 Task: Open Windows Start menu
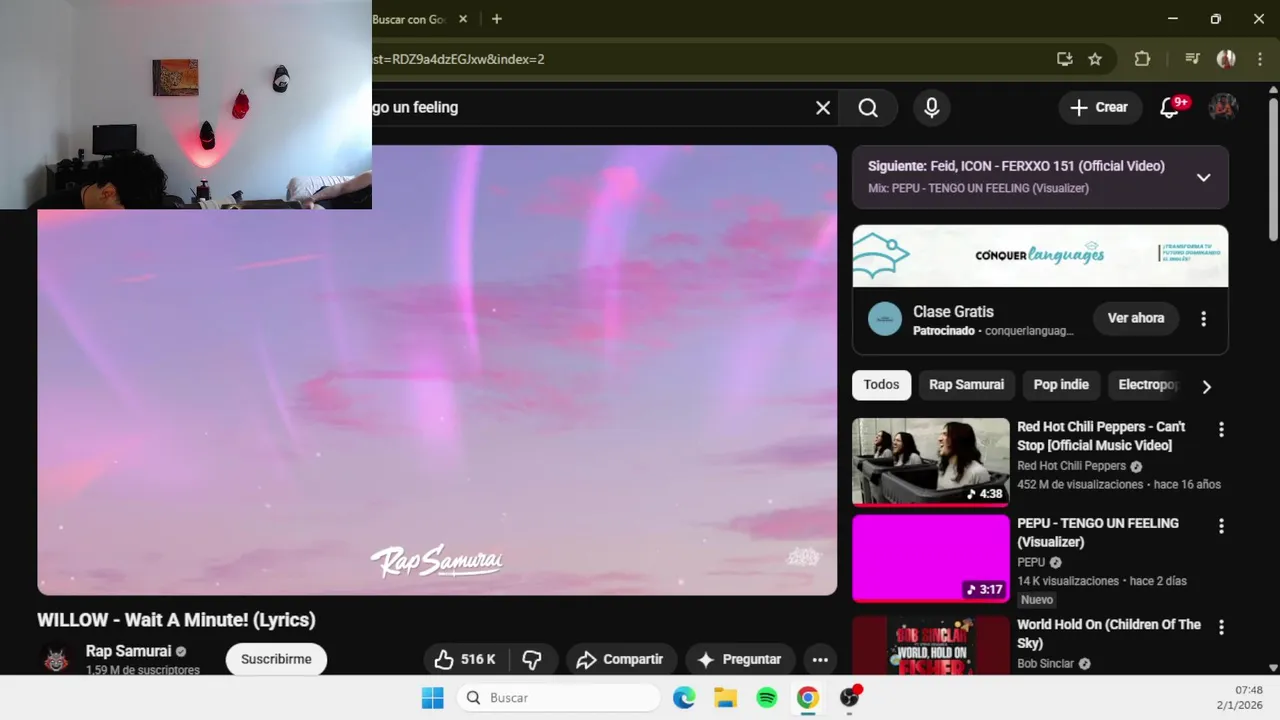(x=433, y=698)
